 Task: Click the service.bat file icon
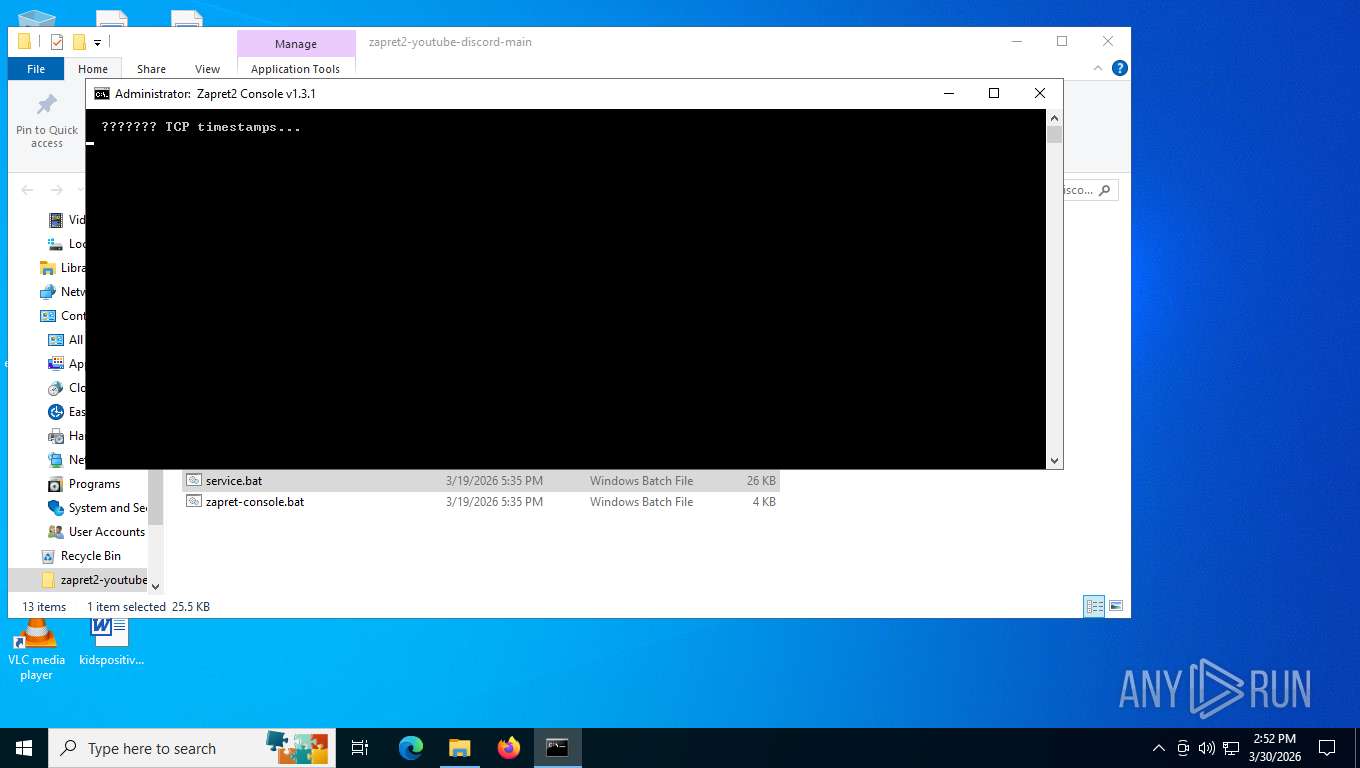pos(194,481)
